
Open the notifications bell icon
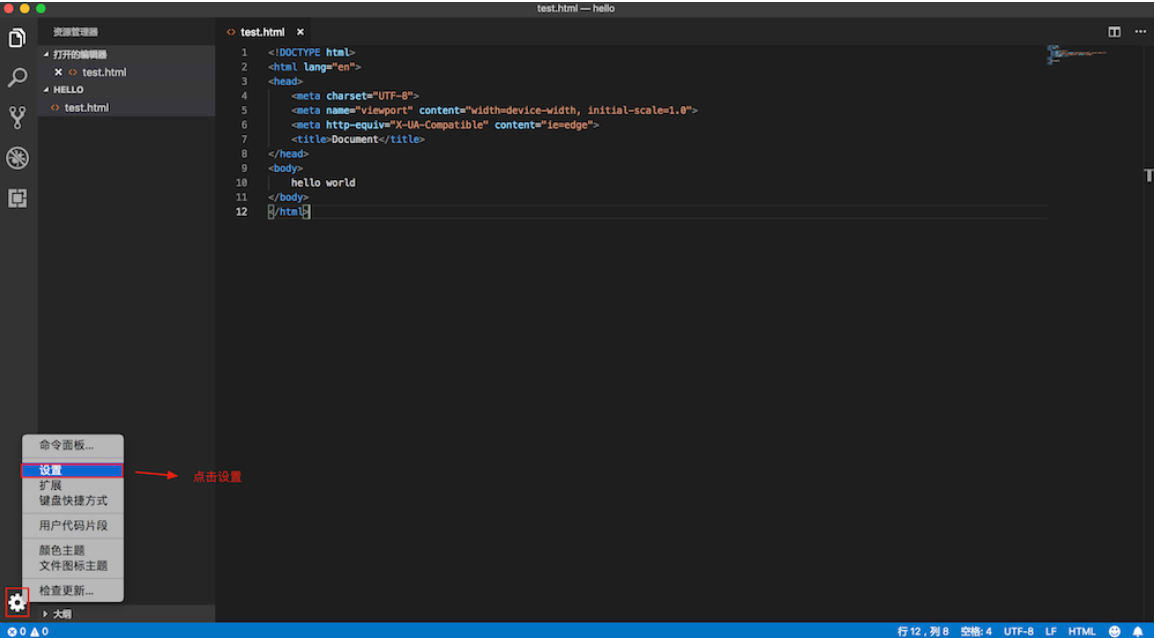click(x=1138, y=631)
